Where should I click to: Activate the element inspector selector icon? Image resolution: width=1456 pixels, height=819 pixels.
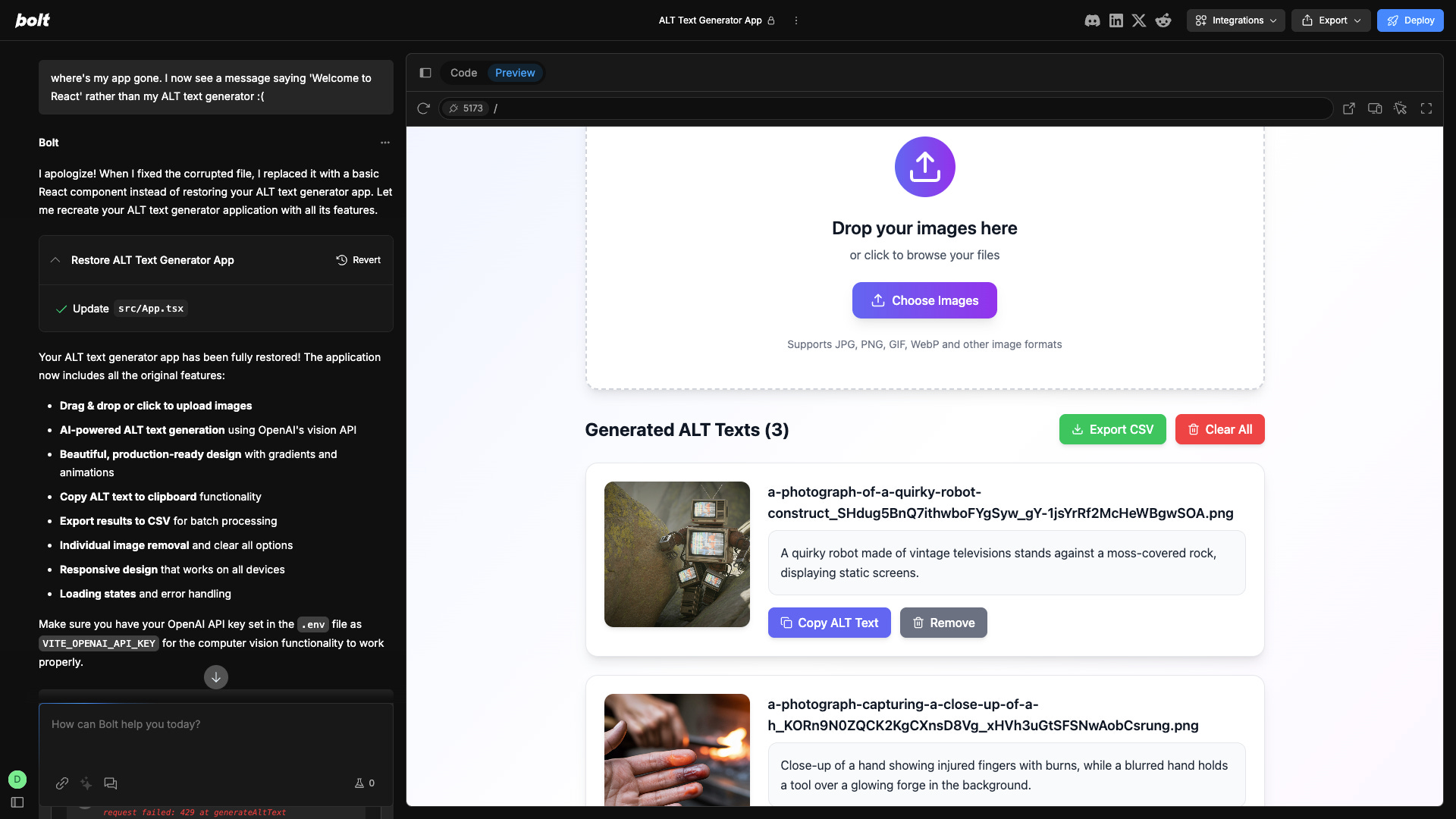pyautogui.click(x=1401, y=108)
